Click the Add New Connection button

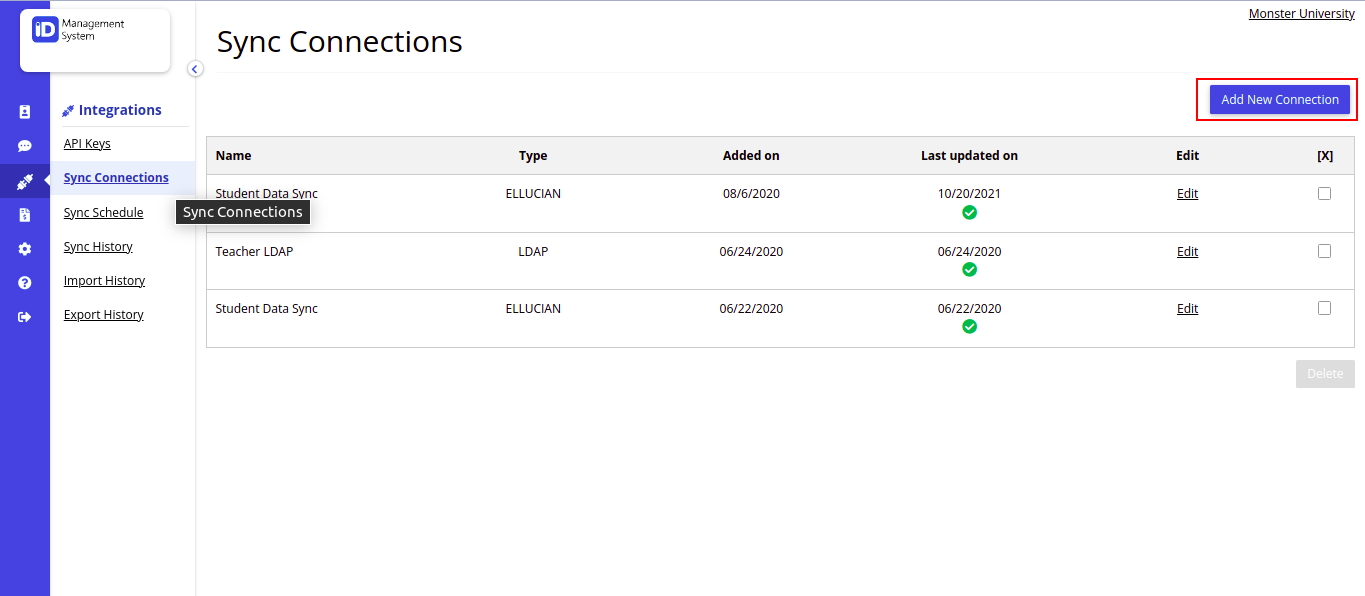1279,99
